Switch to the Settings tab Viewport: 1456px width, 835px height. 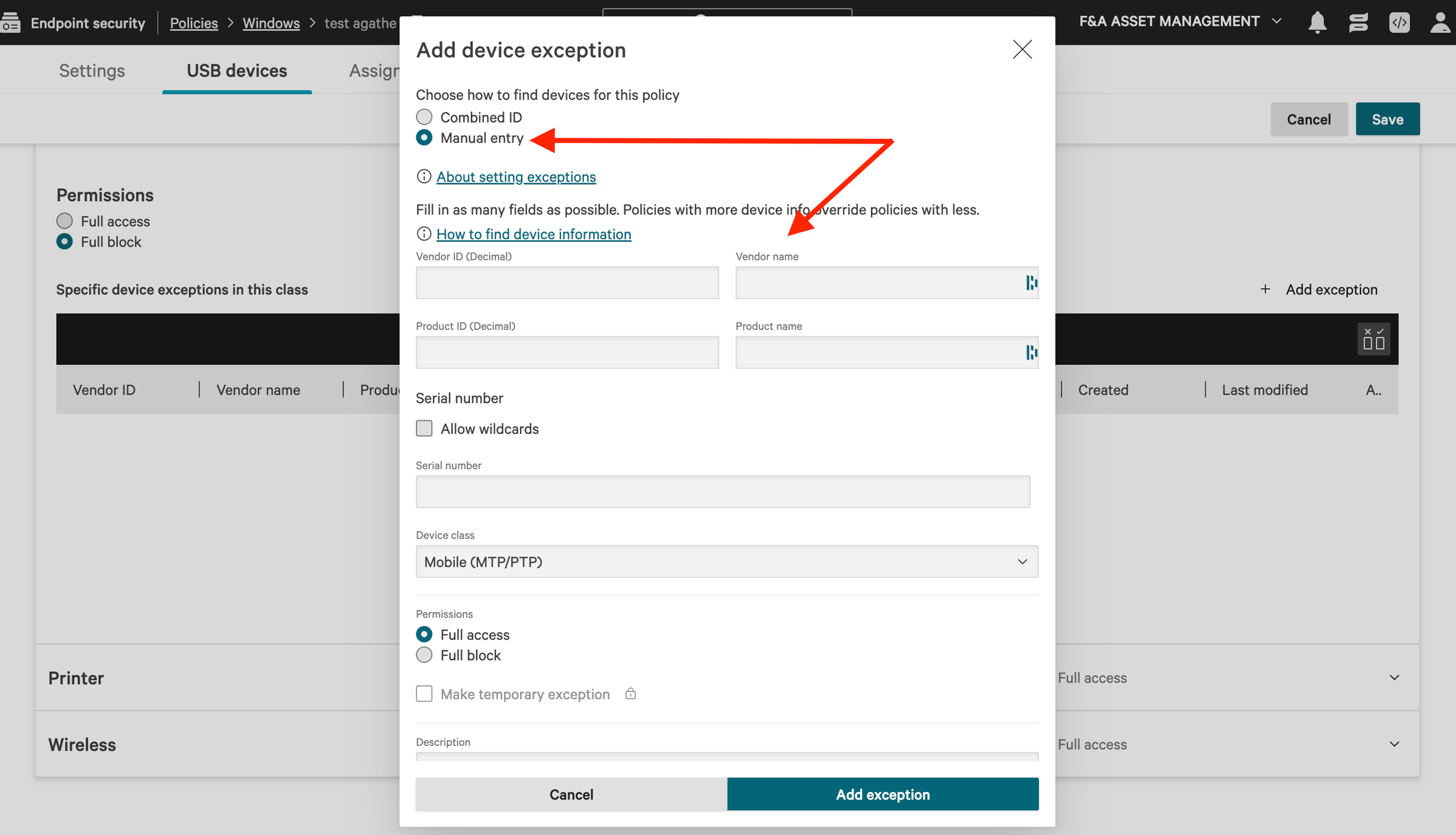[x=92, y=71]
